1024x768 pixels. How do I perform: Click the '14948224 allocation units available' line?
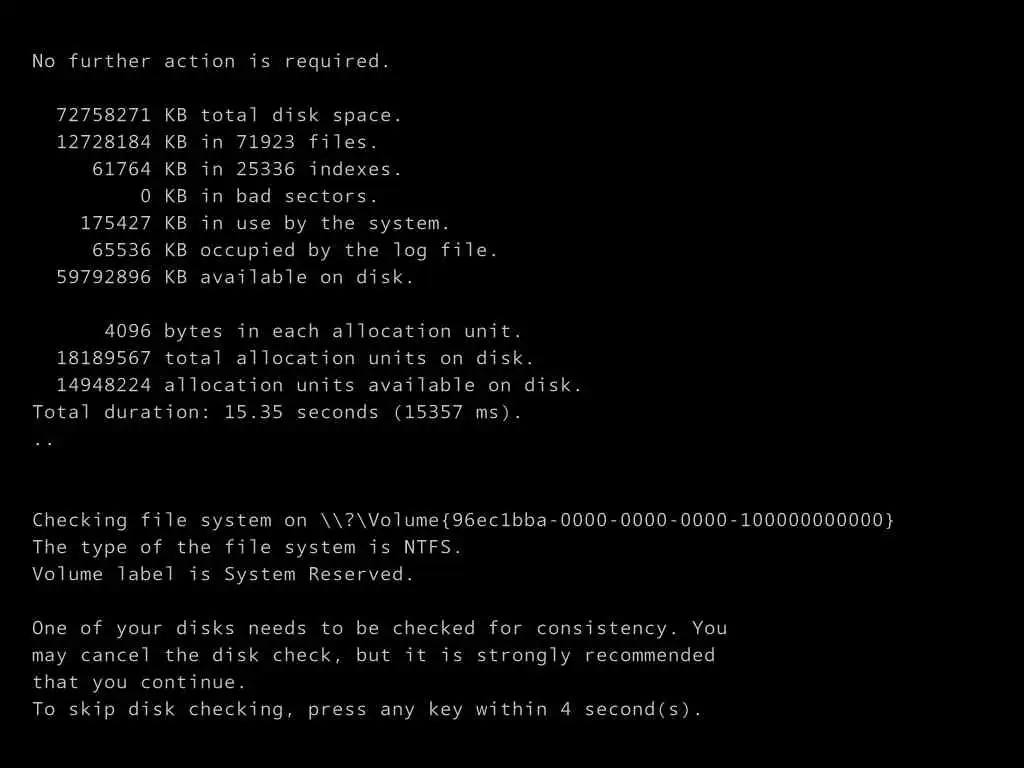(319, 385)
